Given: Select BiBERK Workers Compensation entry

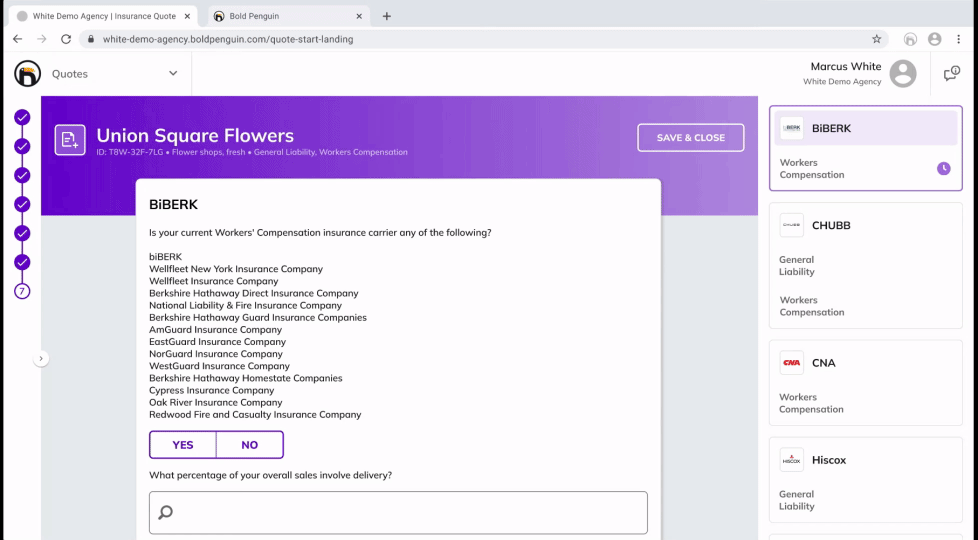Looking at the screenshot, I should (811, 168).
